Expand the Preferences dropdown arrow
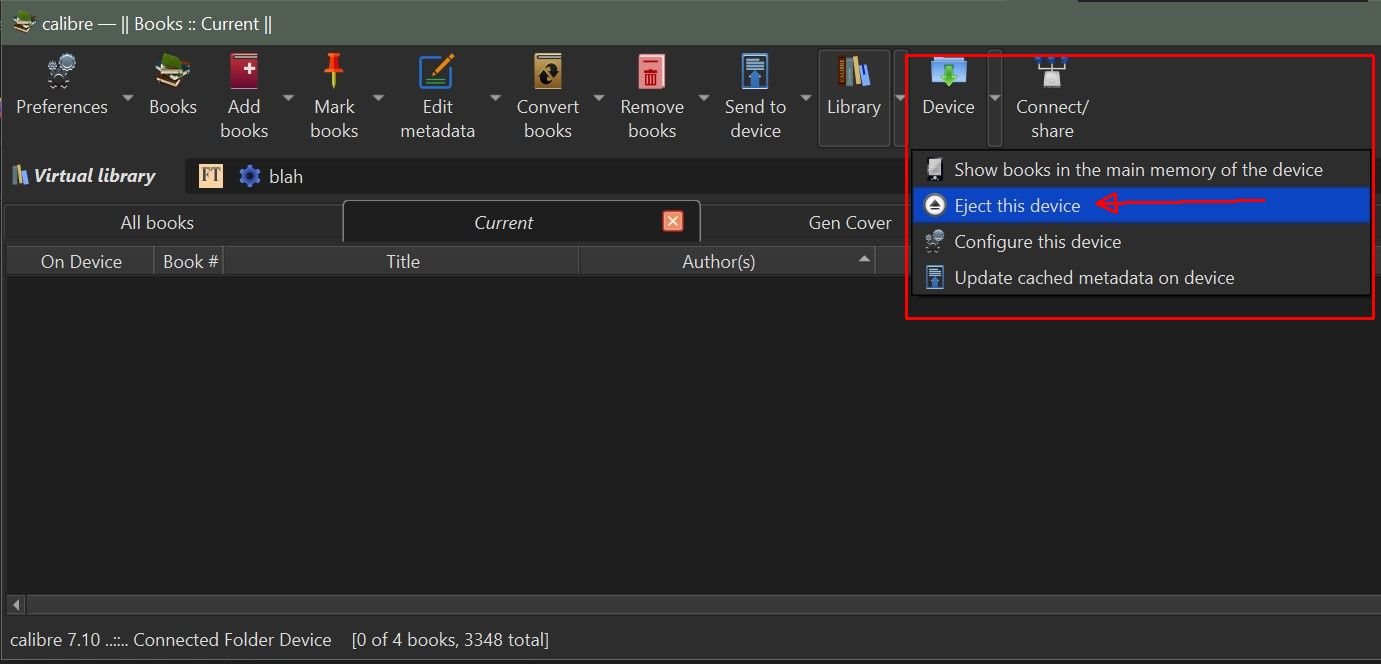Screen dimensions: 1381x664 pyautogui.click(x=127, y=98)
